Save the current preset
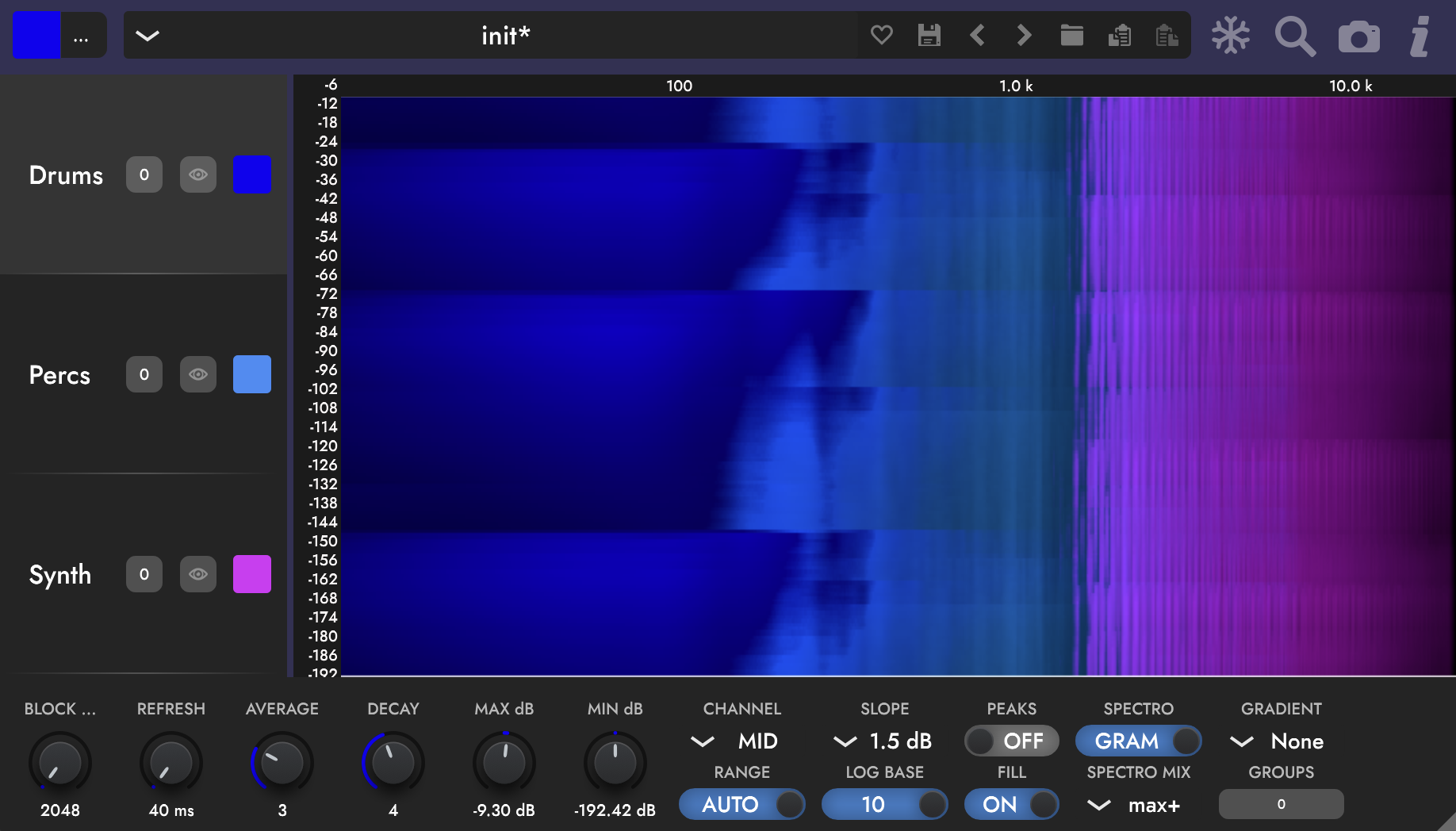Viewport: 1456px width, 831px height. coord(929,35)
